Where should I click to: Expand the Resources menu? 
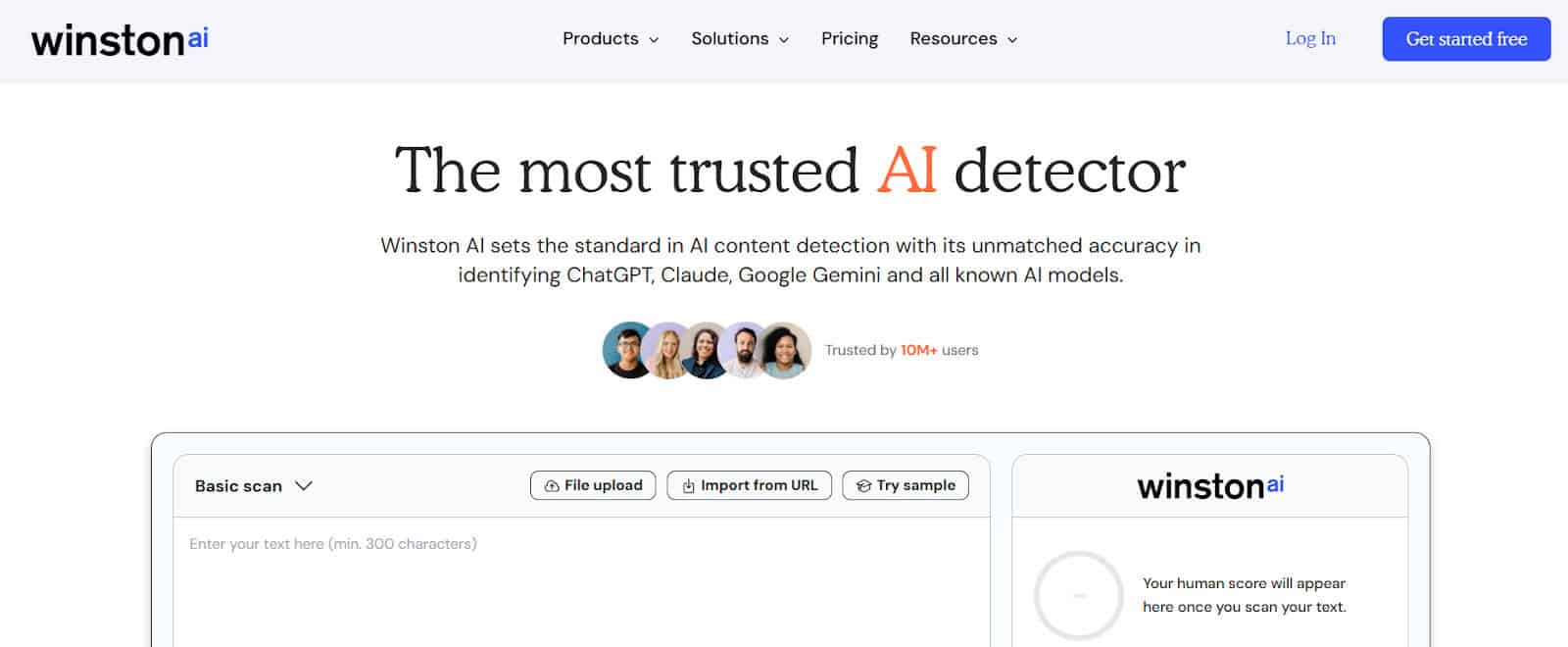click(962, 39)
